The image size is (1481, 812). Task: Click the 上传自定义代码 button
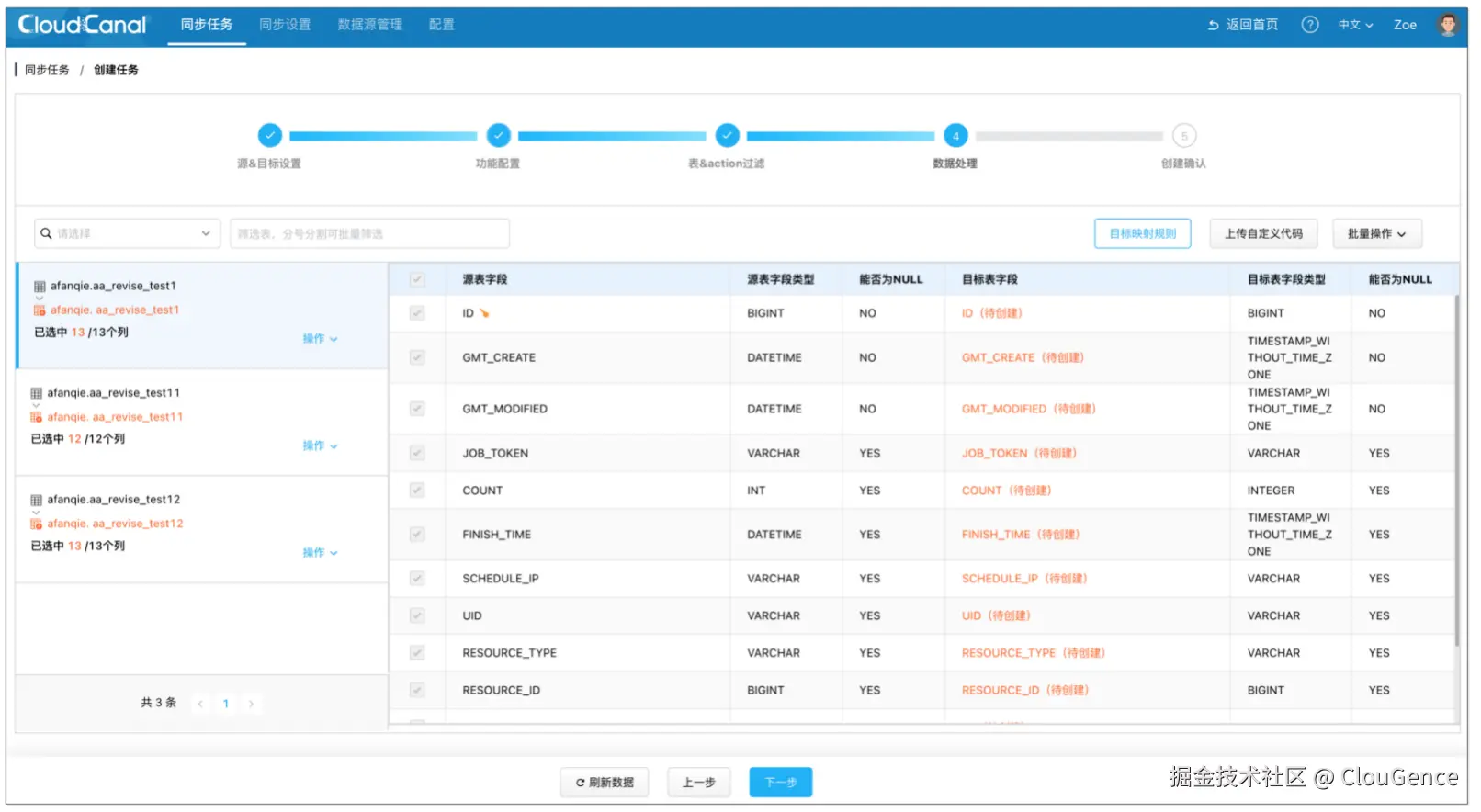click(1263, 234)
